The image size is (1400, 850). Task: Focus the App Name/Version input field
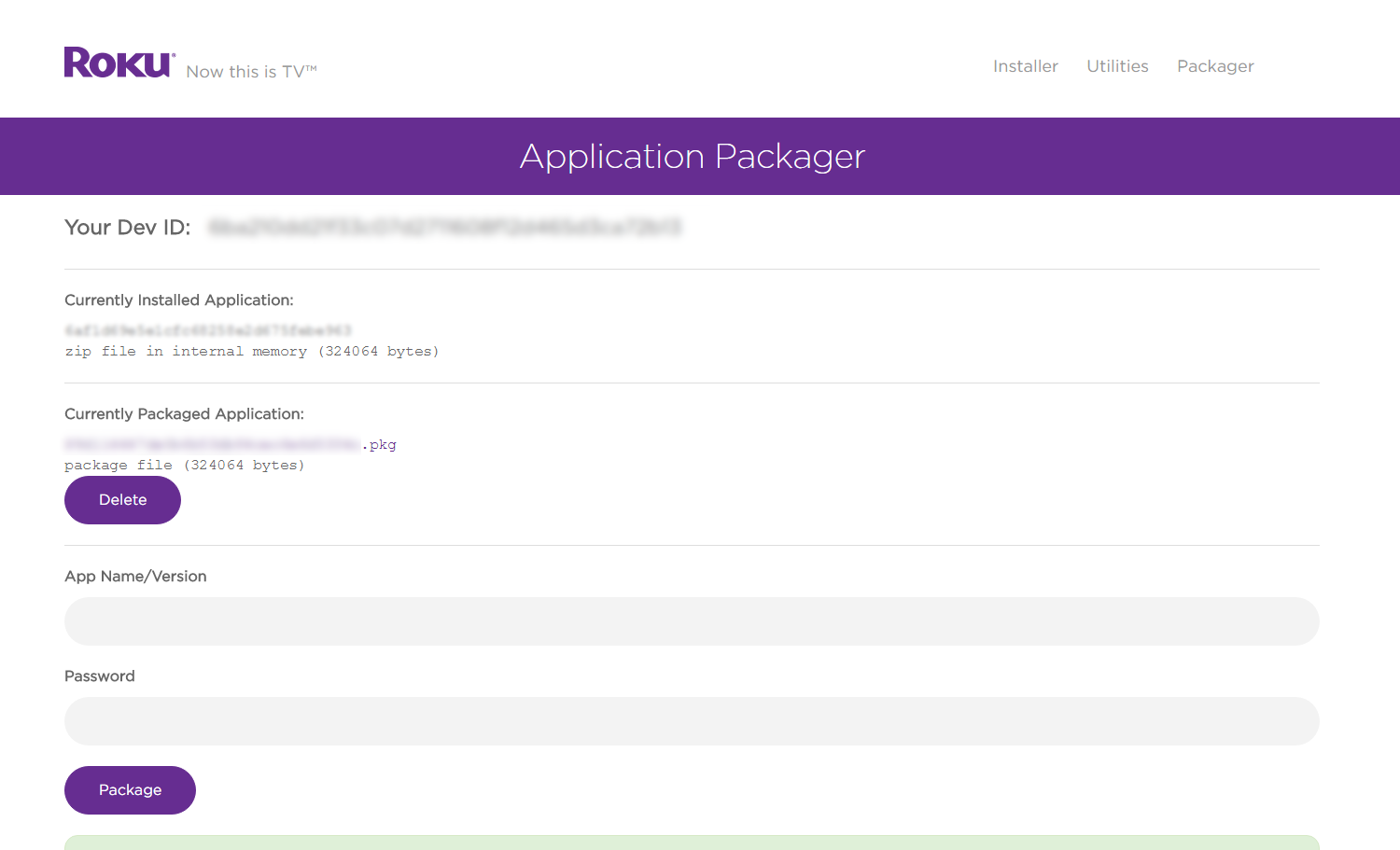[x=692, y=621]
